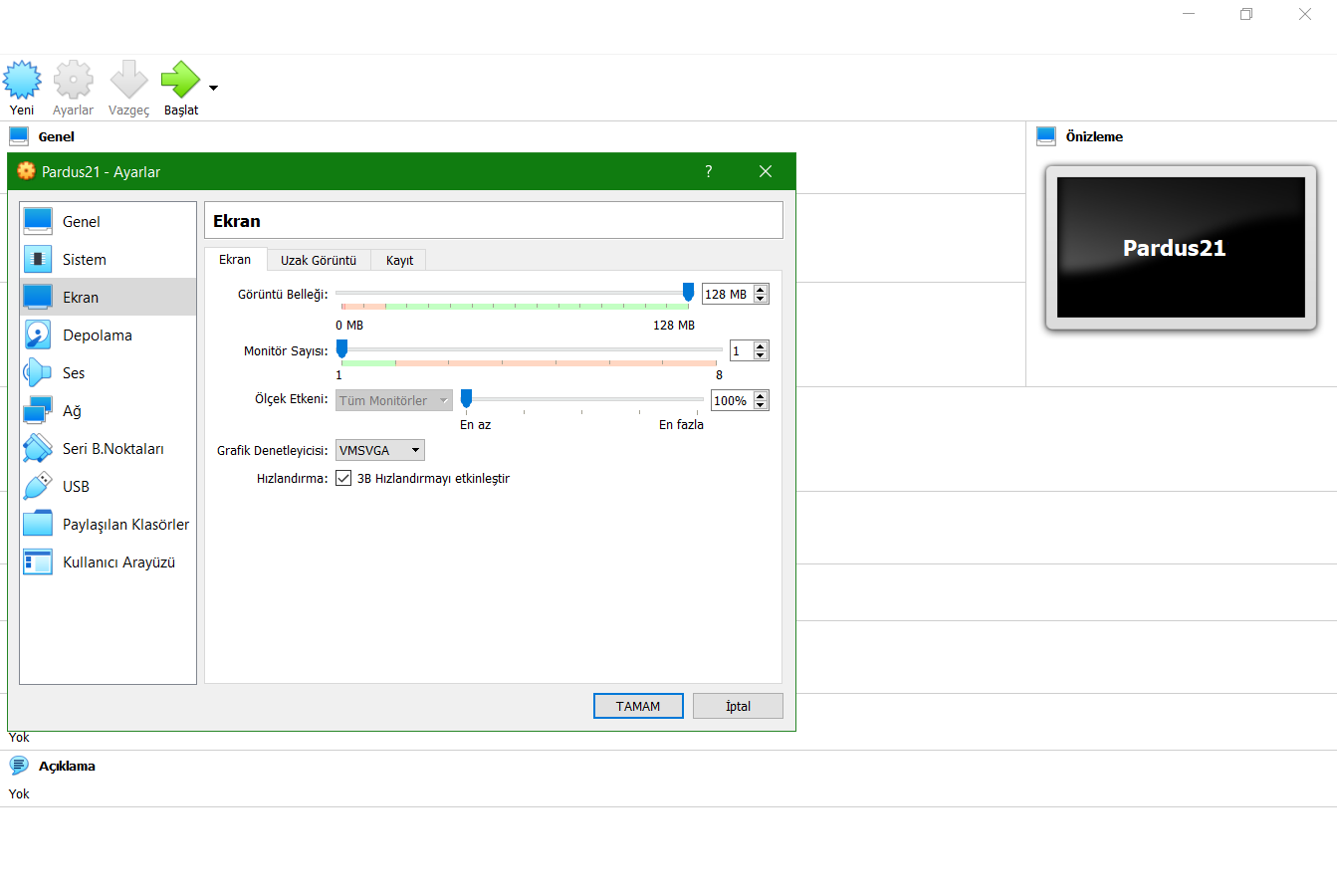This screenshot has height=896, width=1337.
Task: Switch to the Kayıt tab
Action: coord(399,260)
